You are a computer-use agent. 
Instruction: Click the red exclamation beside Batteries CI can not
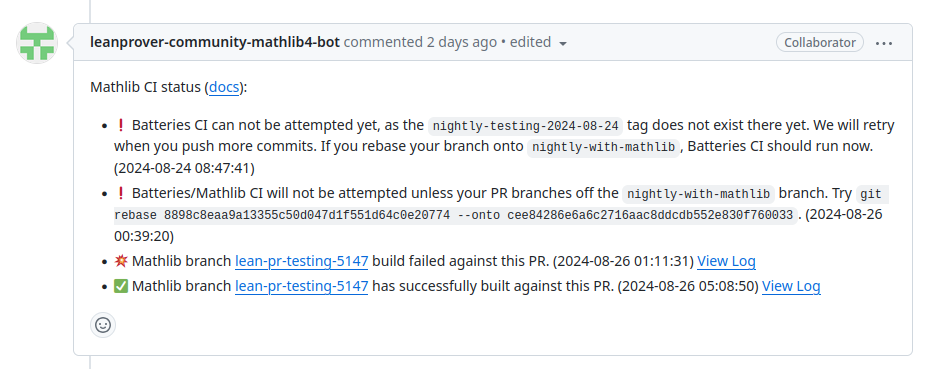[x=121, y=125]
